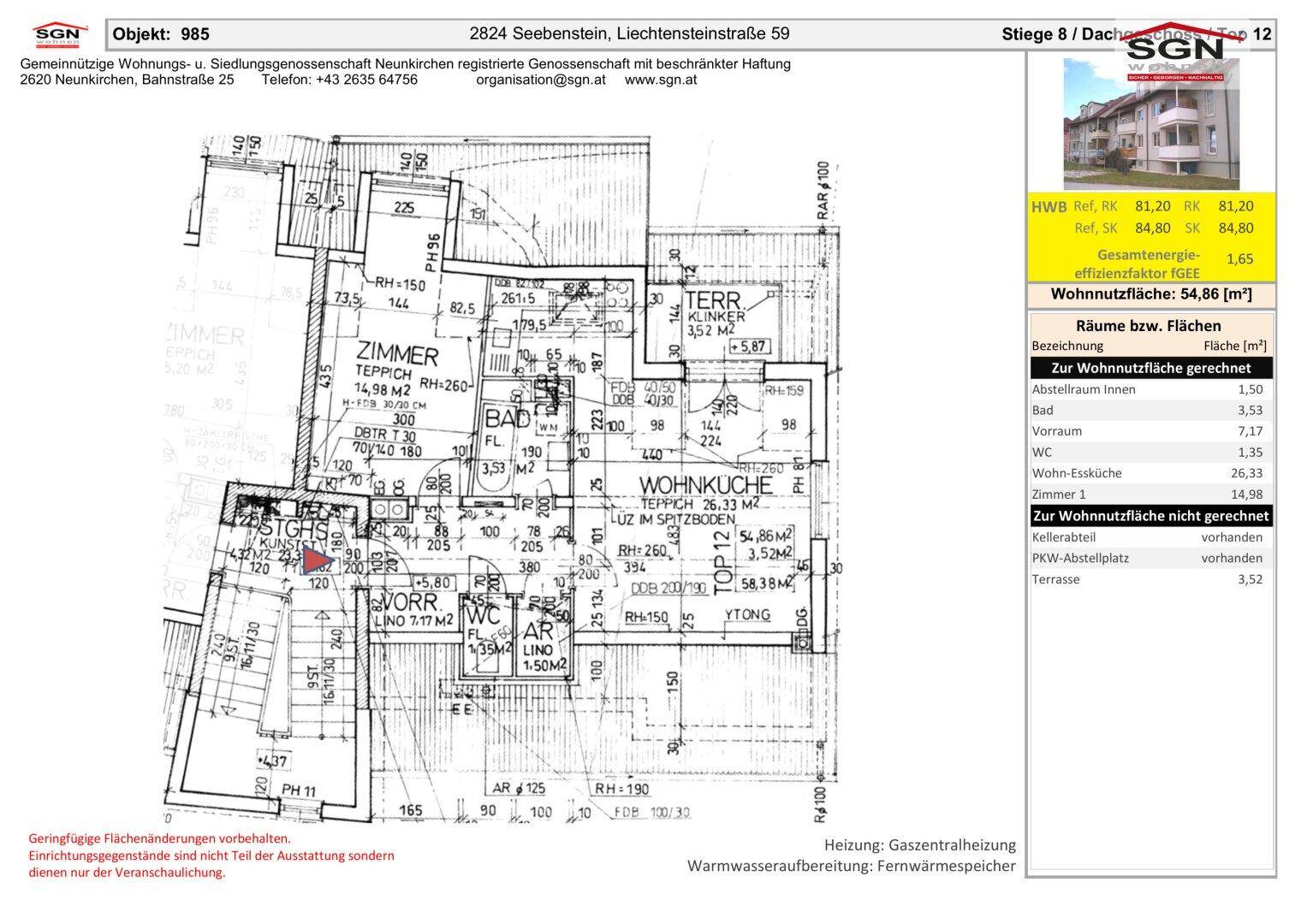The width and height of the screenshot is (1307, 924).
Task: Click the 'Ref, SK' energy label
Action: click(x=1096, y=228)
